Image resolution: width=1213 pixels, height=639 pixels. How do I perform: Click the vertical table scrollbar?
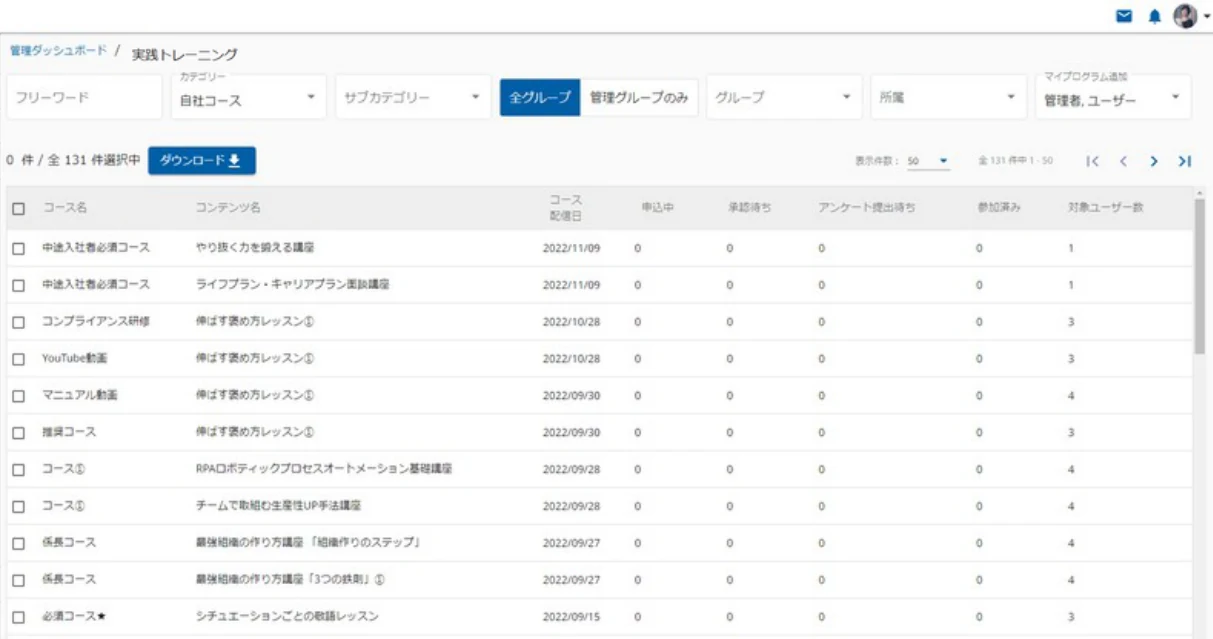(1199, 275)
